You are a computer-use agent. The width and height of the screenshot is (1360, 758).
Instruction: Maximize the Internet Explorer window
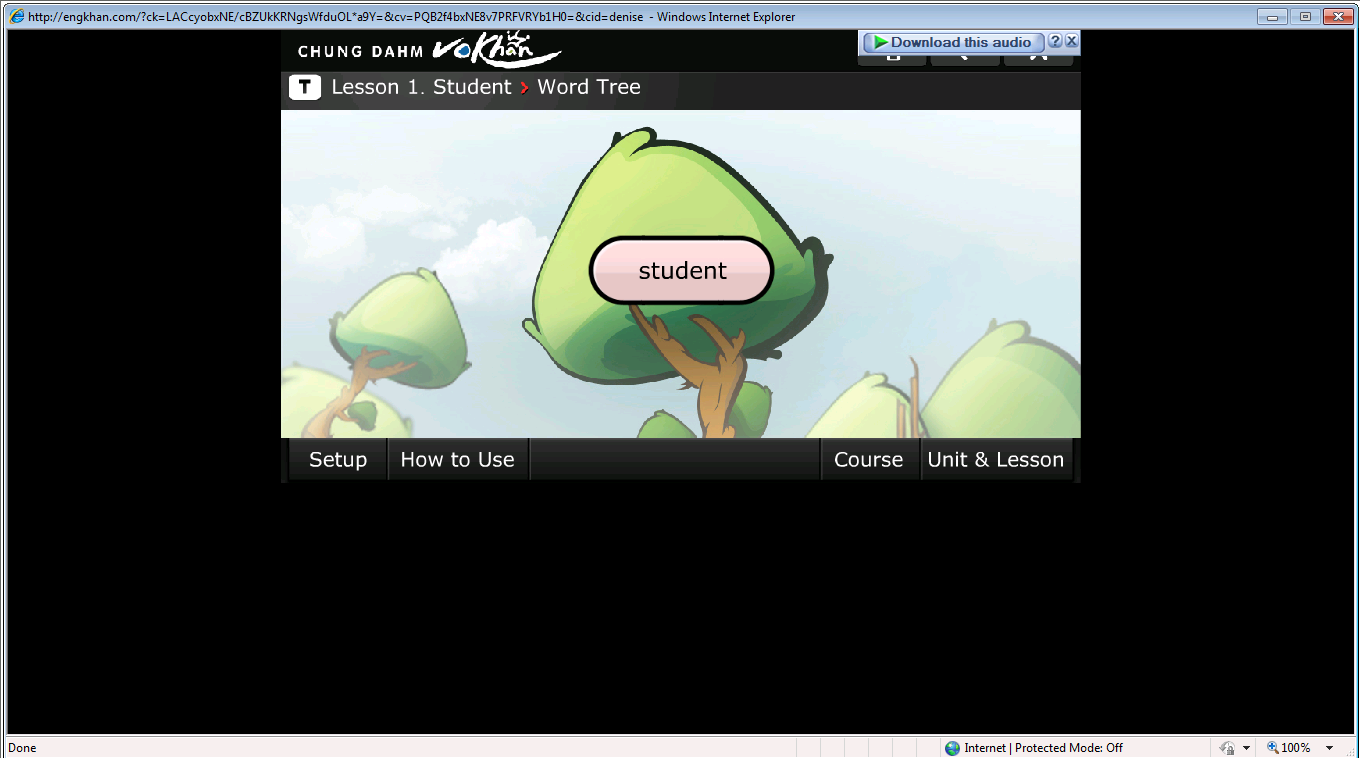pos(1304,16)
